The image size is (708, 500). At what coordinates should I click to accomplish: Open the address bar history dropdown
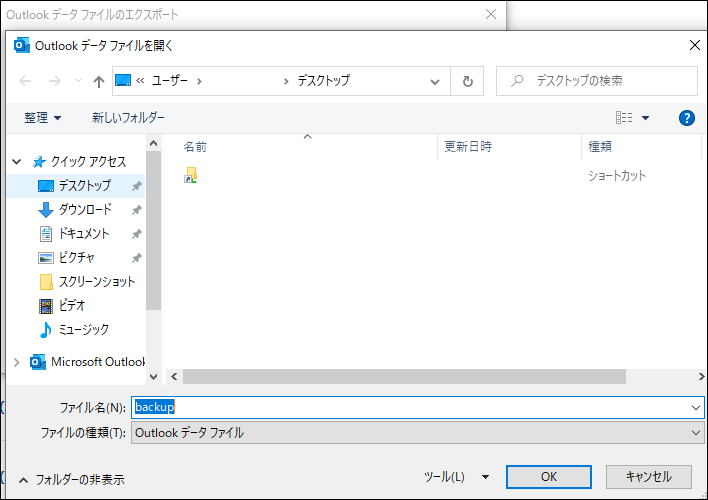435,82
